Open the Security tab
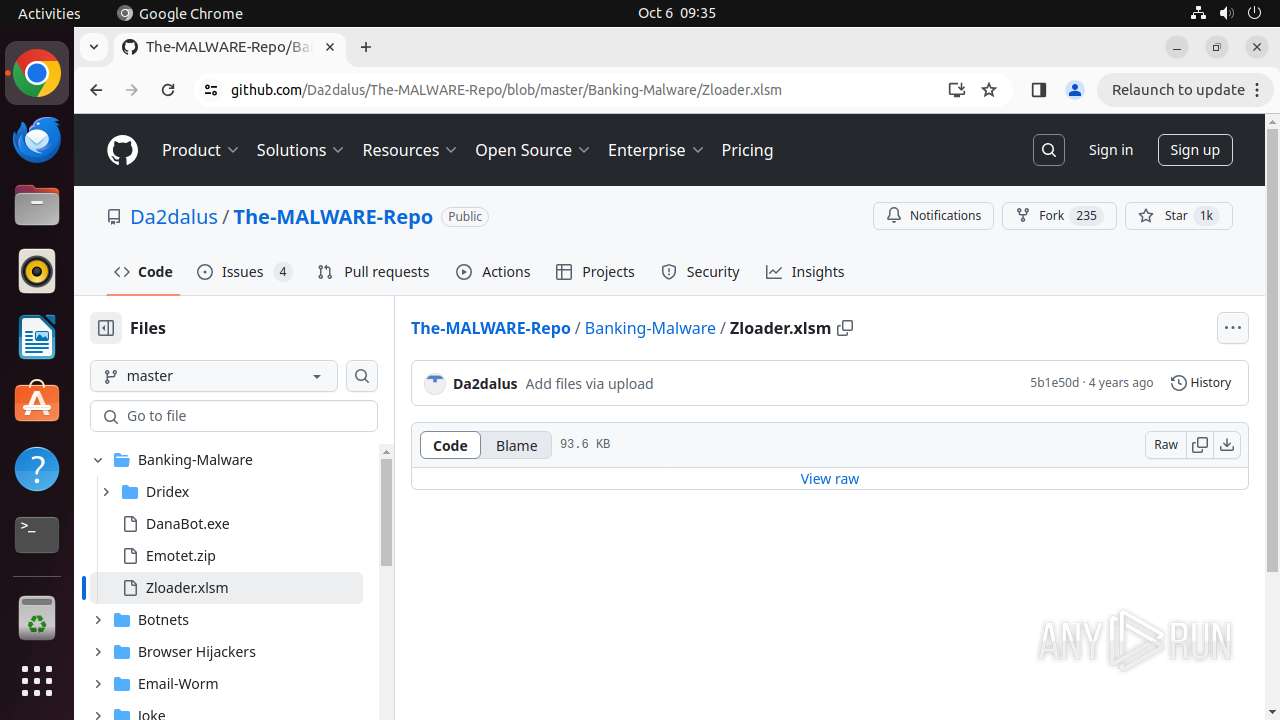1280x720 pixels. [700, 272]
